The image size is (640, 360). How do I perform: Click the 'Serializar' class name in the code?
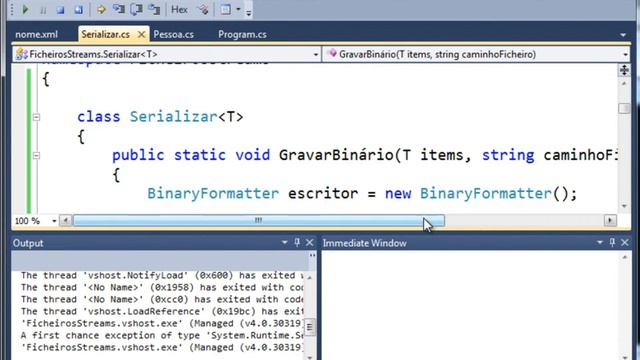click(x=173, y=117)
